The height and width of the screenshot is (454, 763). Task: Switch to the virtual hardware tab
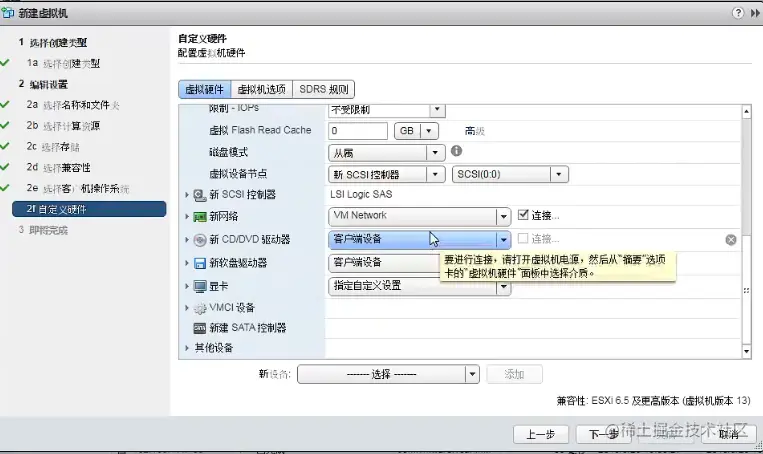click(x=204, y=90)
